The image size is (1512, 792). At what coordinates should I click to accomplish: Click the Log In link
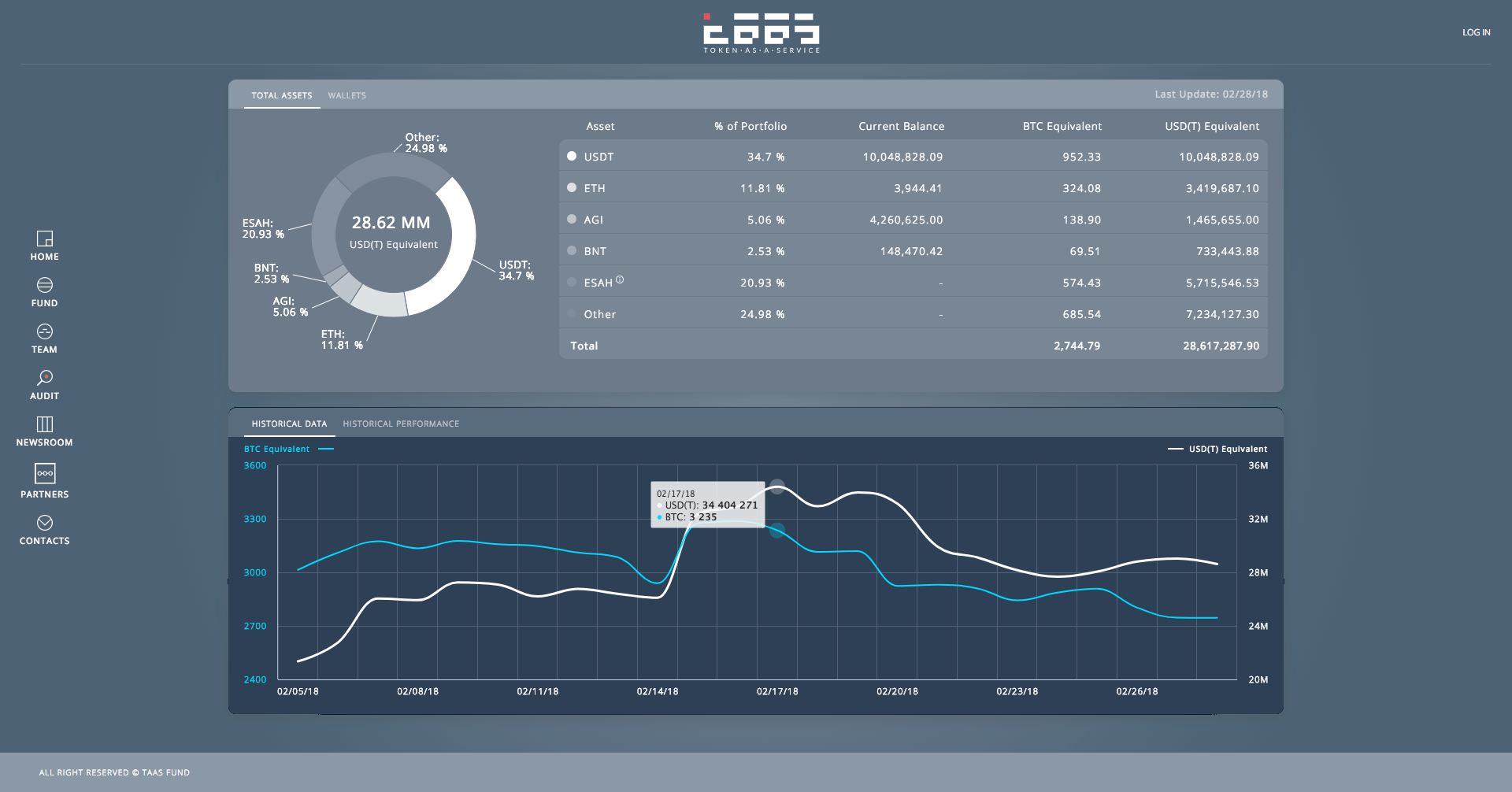1477,32
